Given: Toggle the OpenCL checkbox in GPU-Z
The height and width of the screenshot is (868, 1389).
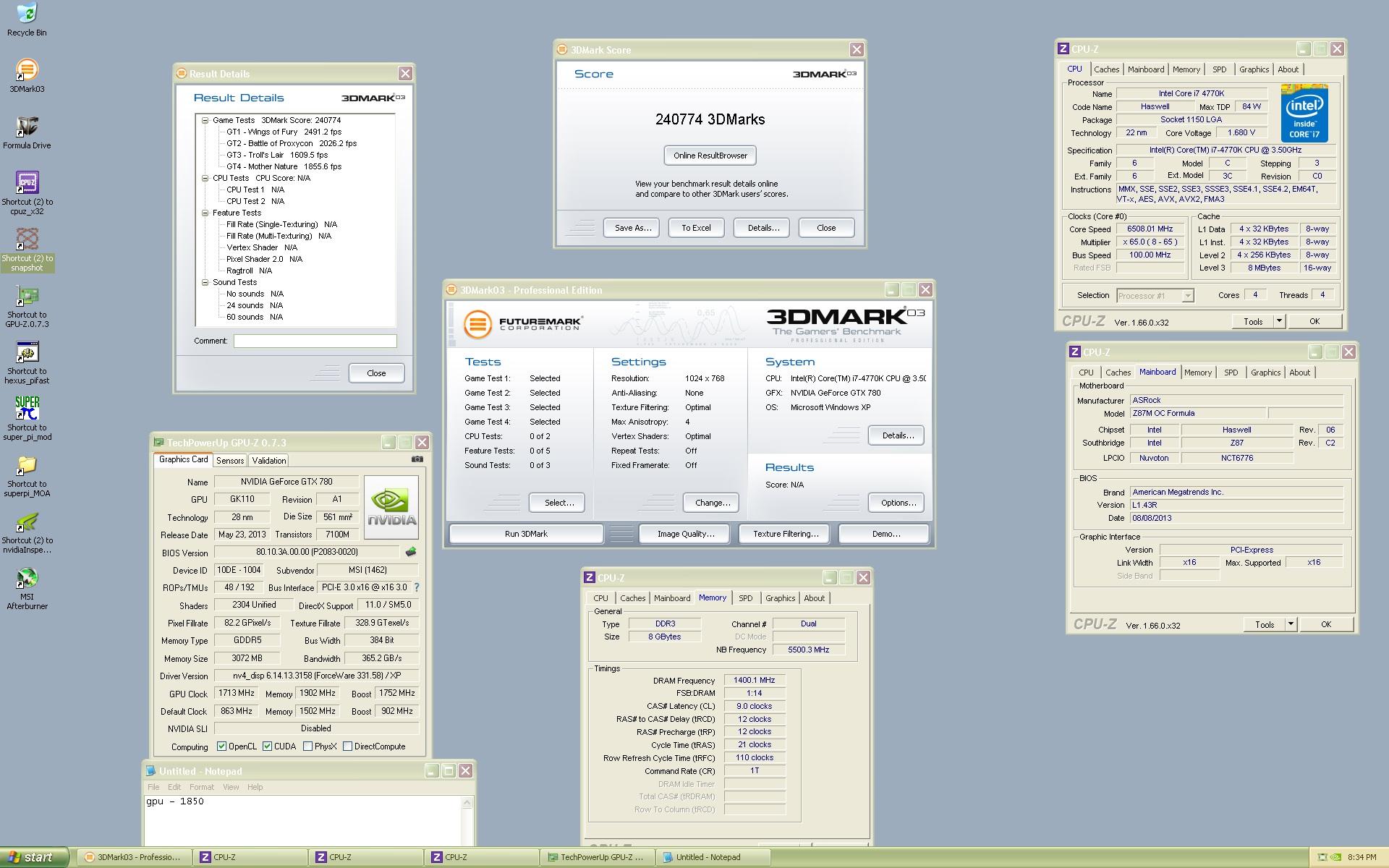Looking at the screenshot, I should click(222, 746).
